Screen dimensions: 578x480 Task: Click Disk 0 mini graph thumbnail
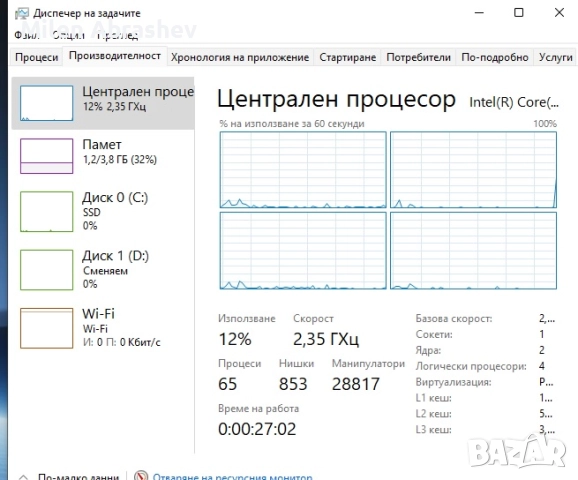[46, 212]
